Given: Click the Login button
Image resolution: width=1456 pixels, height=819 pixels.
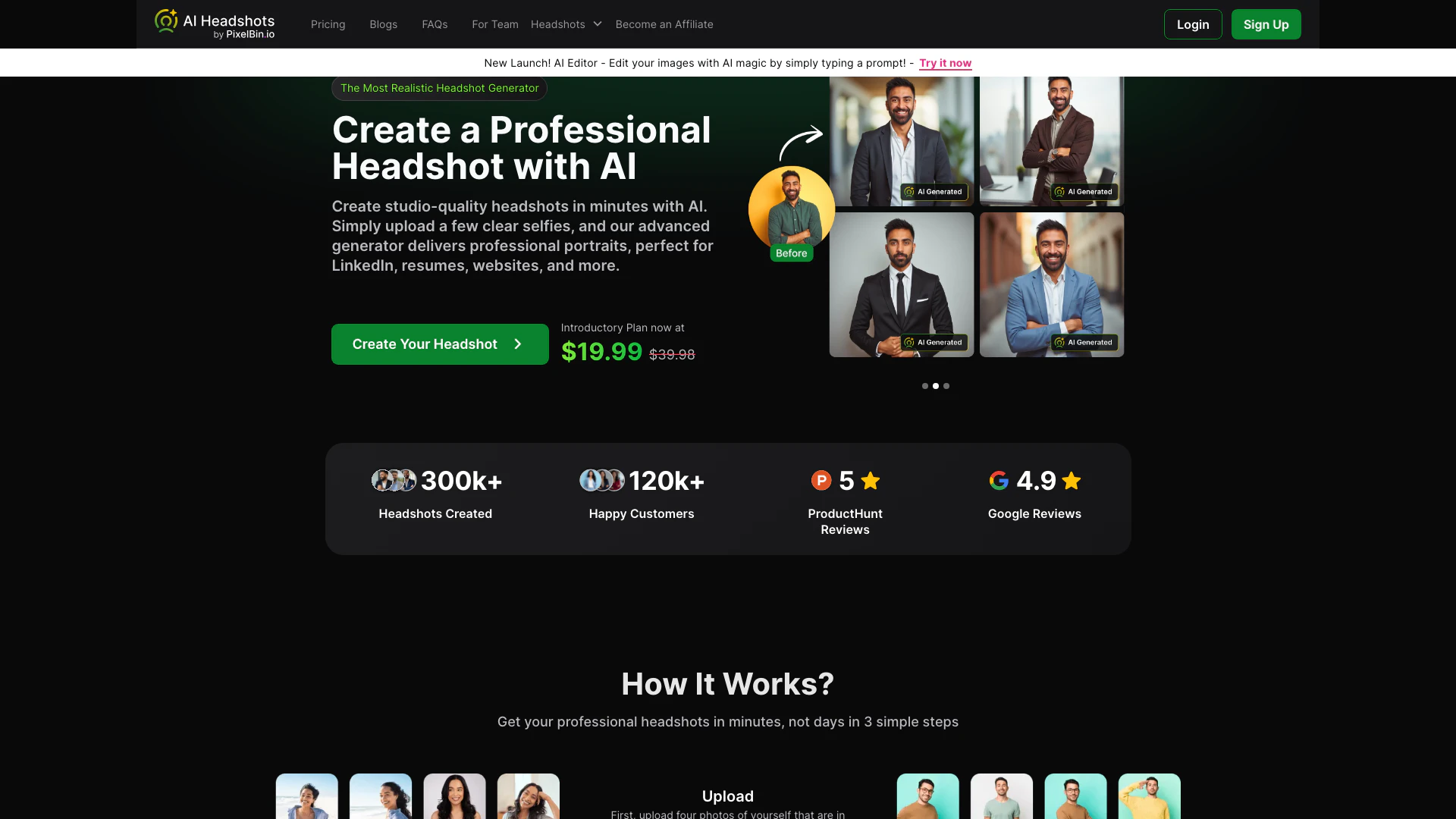Looking at the screenshot, I should click(x=1193, y=24).
